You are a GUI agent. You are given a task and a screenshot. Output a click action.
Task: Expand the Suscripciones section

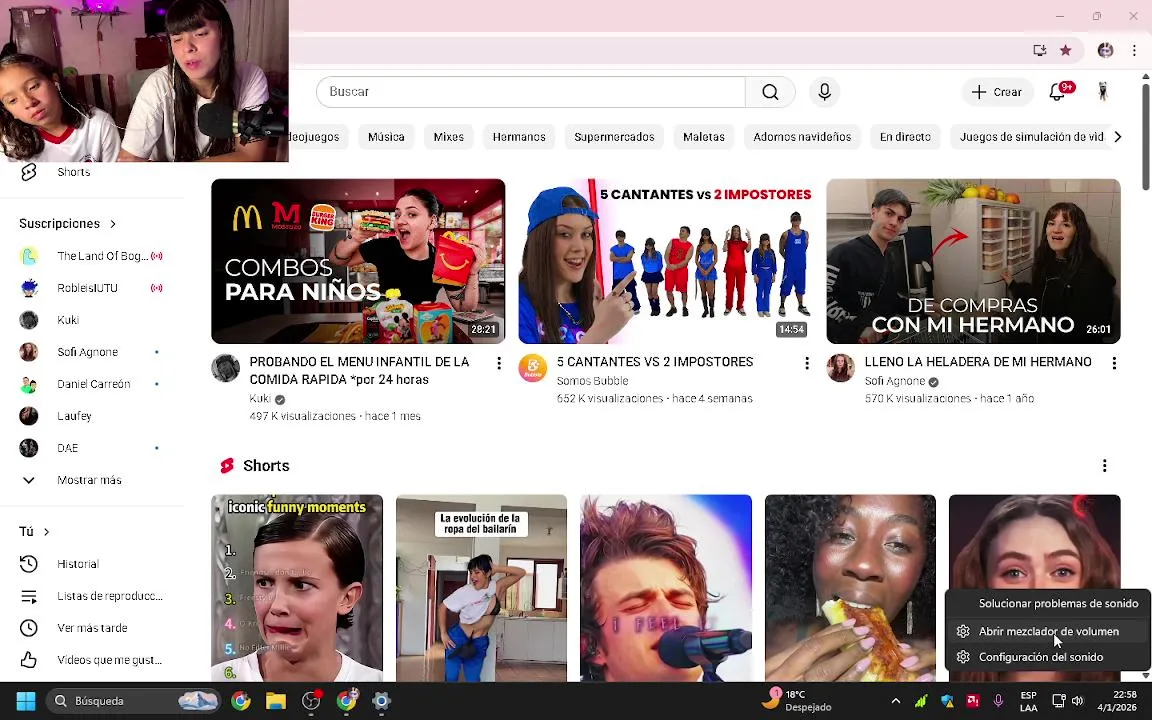point(68,223)
